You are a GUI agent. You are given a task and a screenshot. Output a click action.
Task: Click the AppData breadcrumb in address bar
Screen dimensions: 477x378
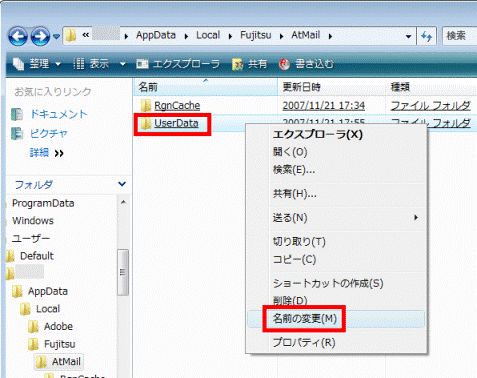(x=156, y=35)
